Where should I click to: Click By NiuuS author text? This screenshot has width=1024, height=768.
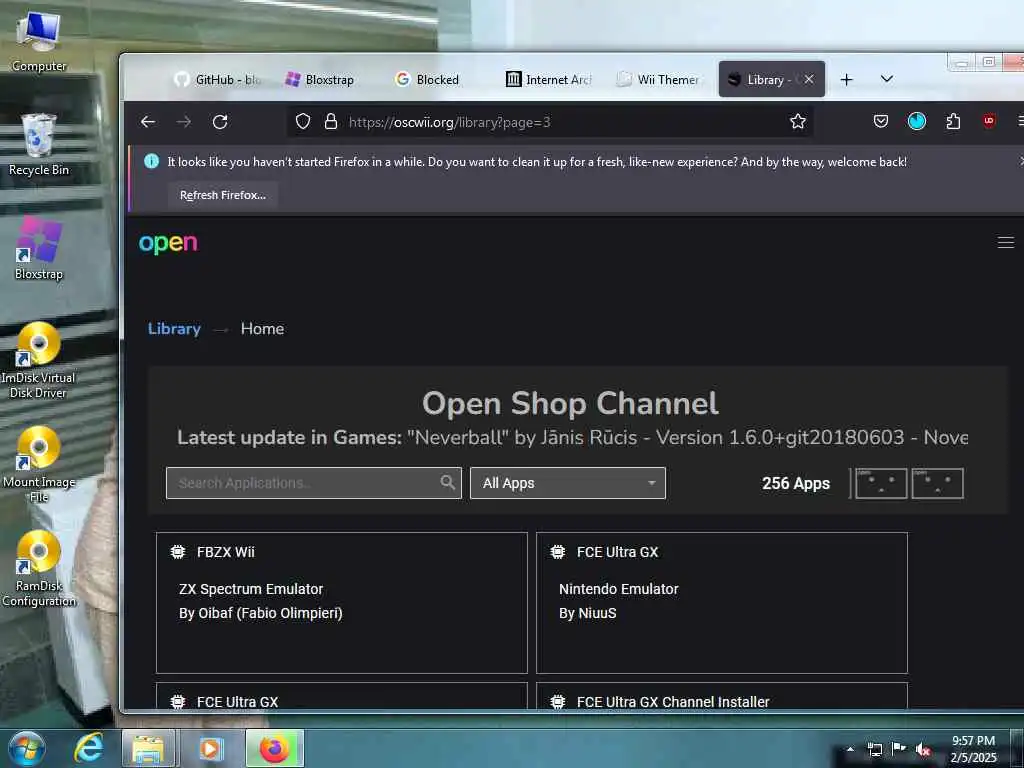pos(588,613)
